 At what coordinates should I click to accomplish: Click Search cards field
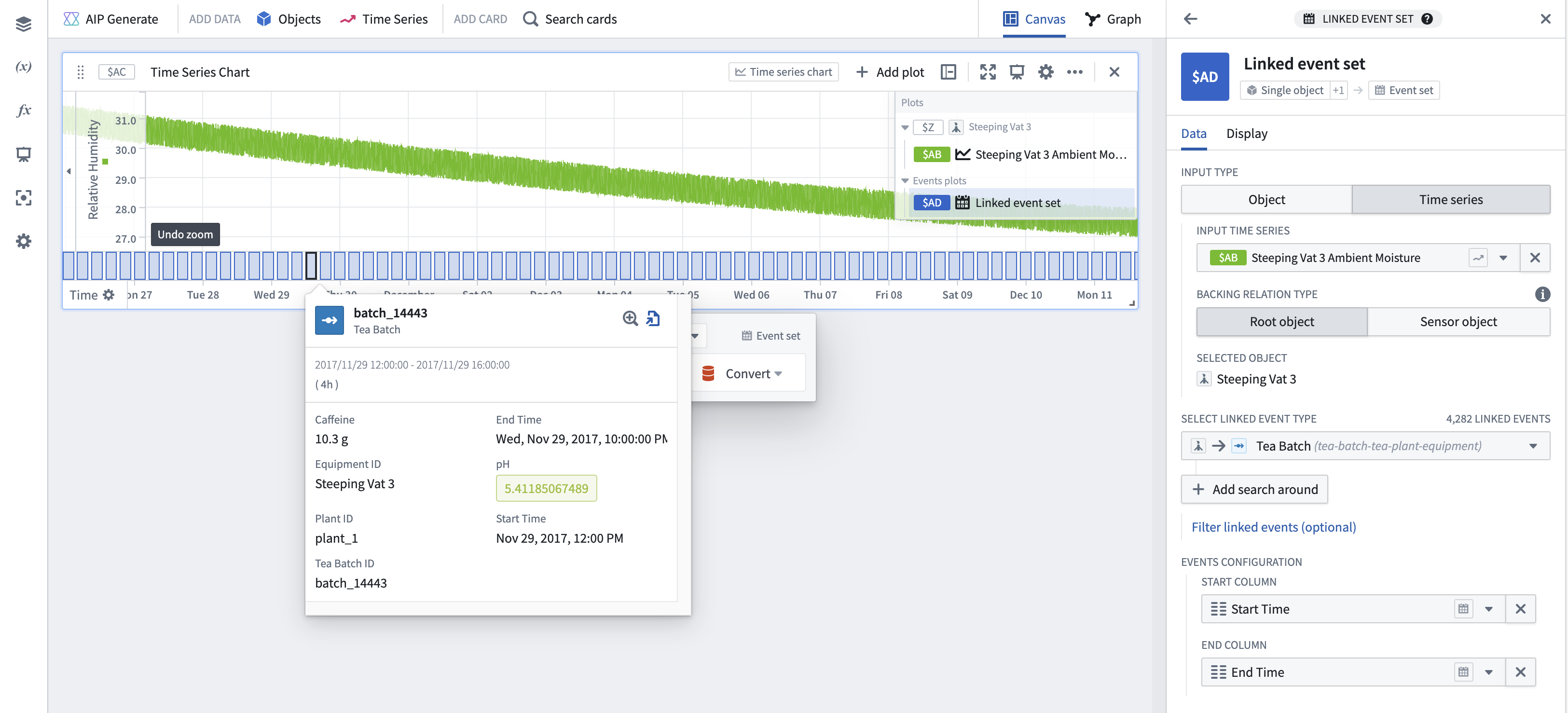click(x=570, y=19)
